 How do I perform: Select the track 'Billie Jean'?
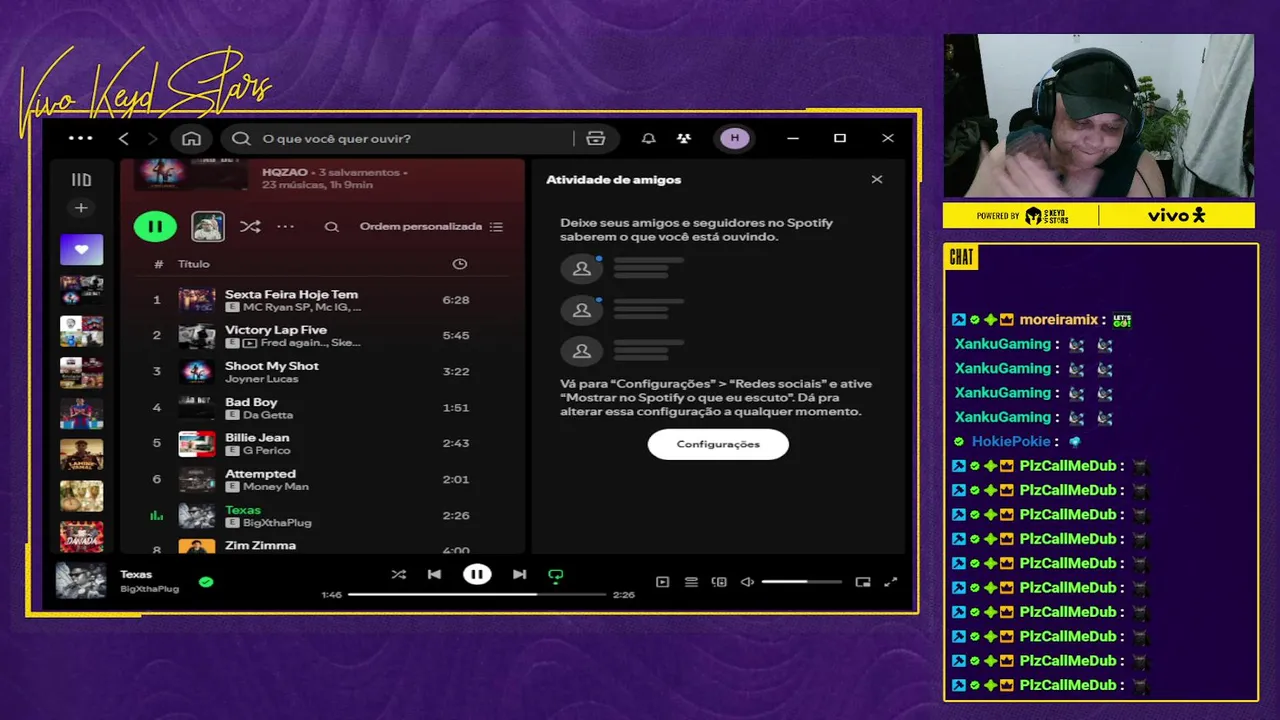[257, 438]
